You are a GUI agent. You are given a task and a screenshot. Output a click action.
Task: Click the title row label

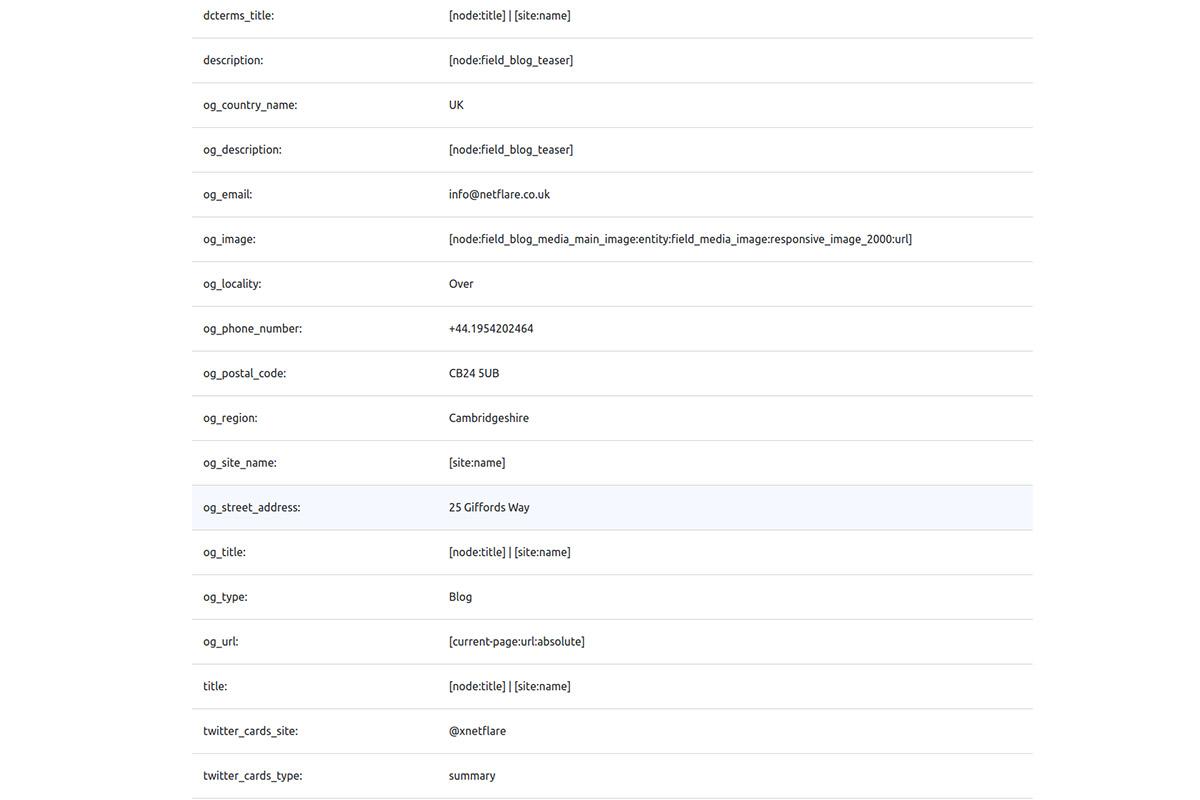pos(215,686)
